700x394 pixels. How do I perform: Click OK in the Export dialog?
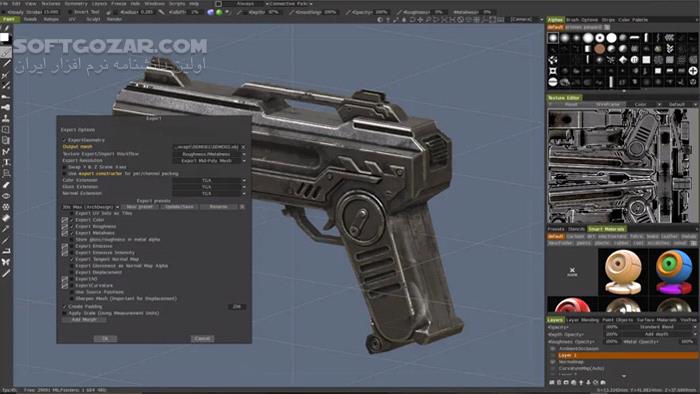tap(105, 339)
